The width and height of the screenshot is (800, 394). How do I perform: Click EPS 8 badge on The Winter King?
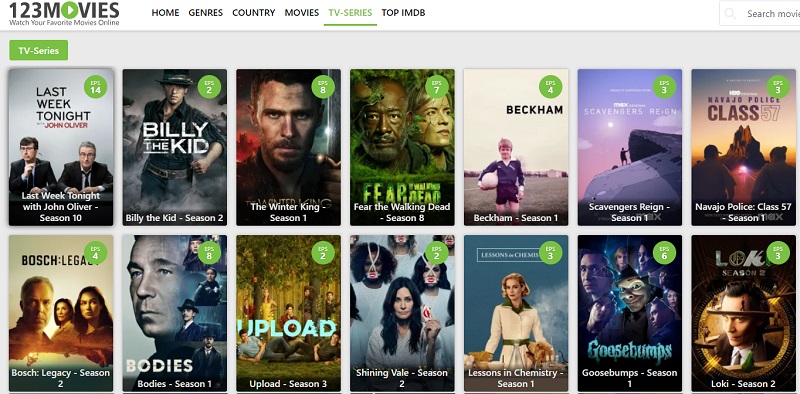(323, 87)
